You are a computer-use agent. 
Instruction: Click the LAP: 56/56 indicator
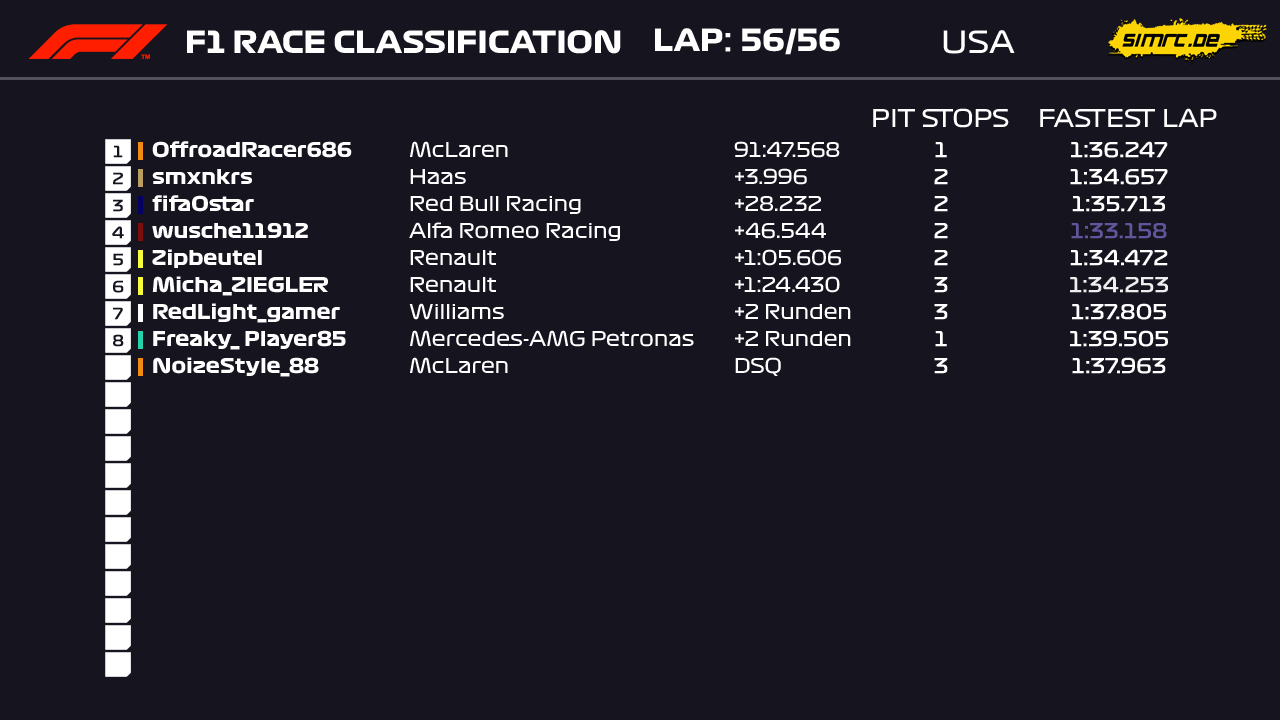click(x=746, y=41)
